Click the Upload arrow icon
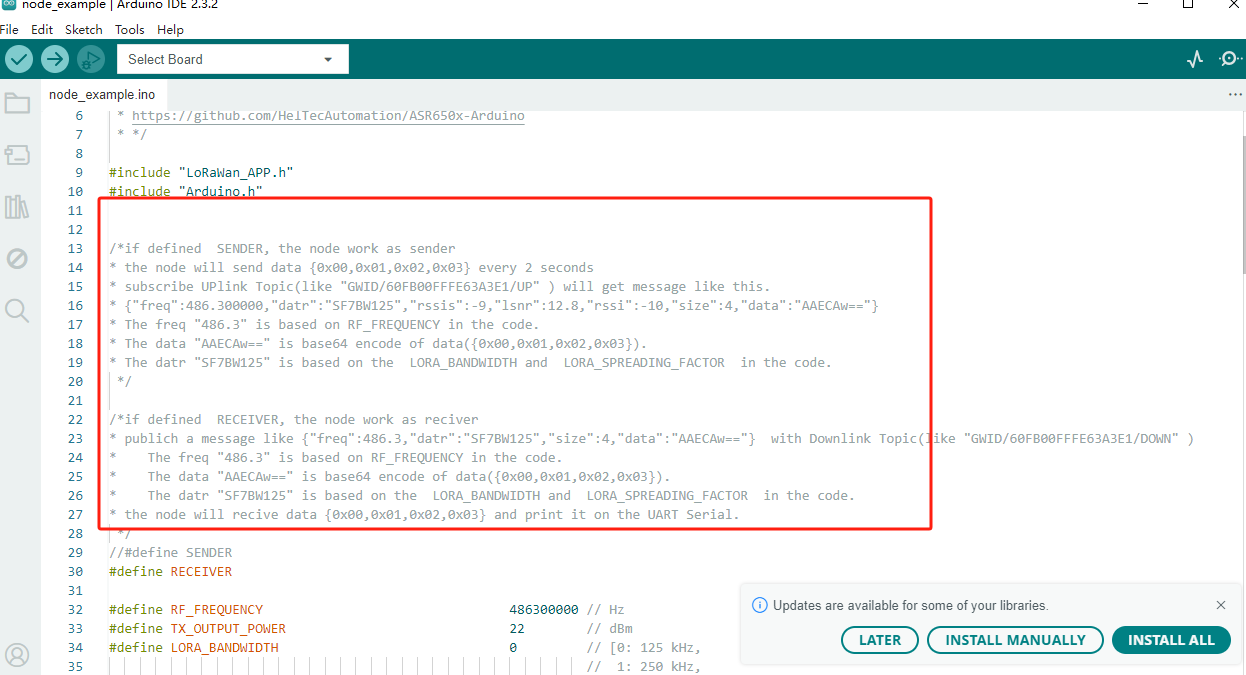The image size is (1246, 675). [55, 59]
